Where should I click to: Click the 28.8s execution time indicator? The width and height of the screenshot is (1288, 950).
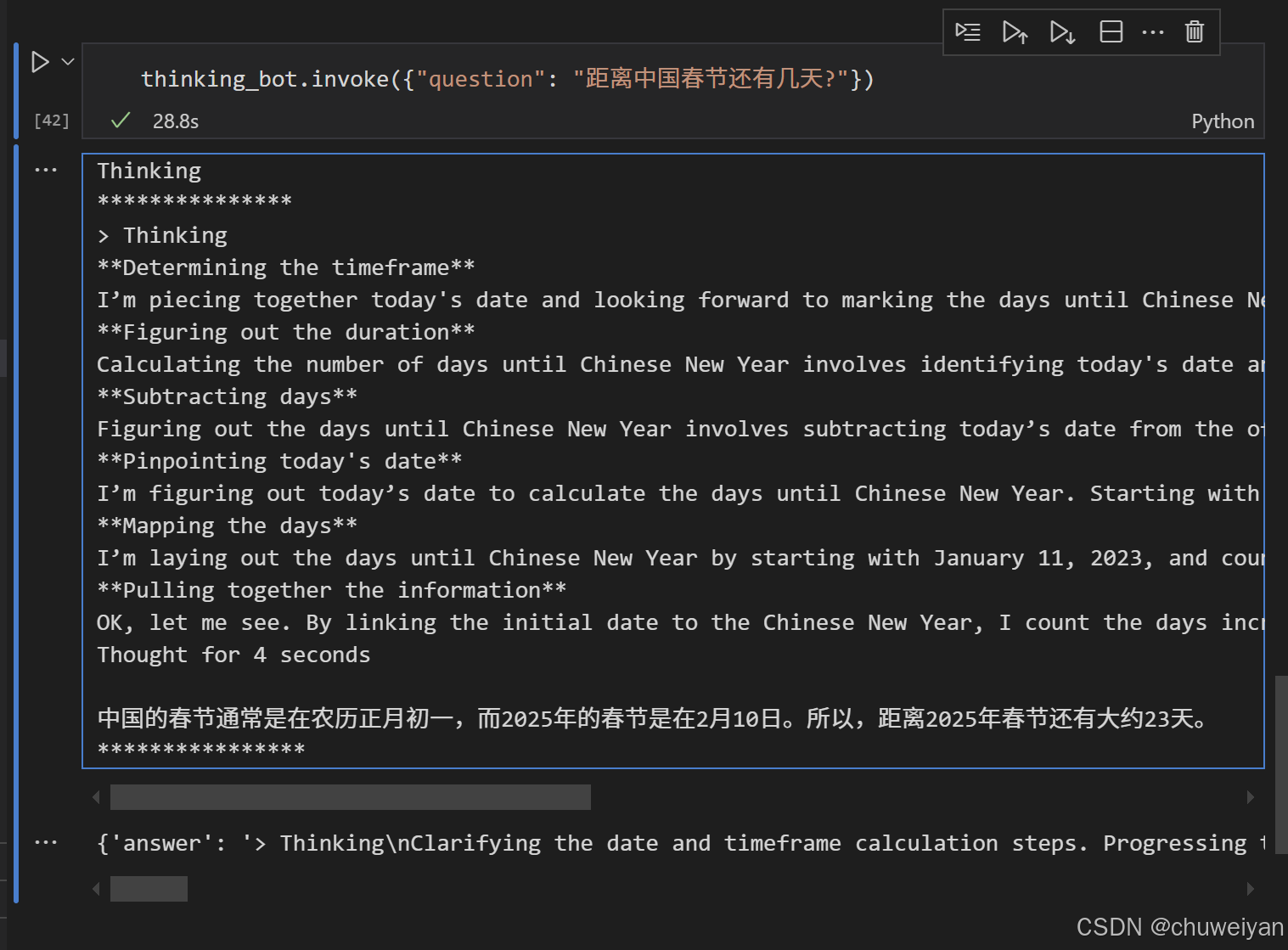[175, 121]
